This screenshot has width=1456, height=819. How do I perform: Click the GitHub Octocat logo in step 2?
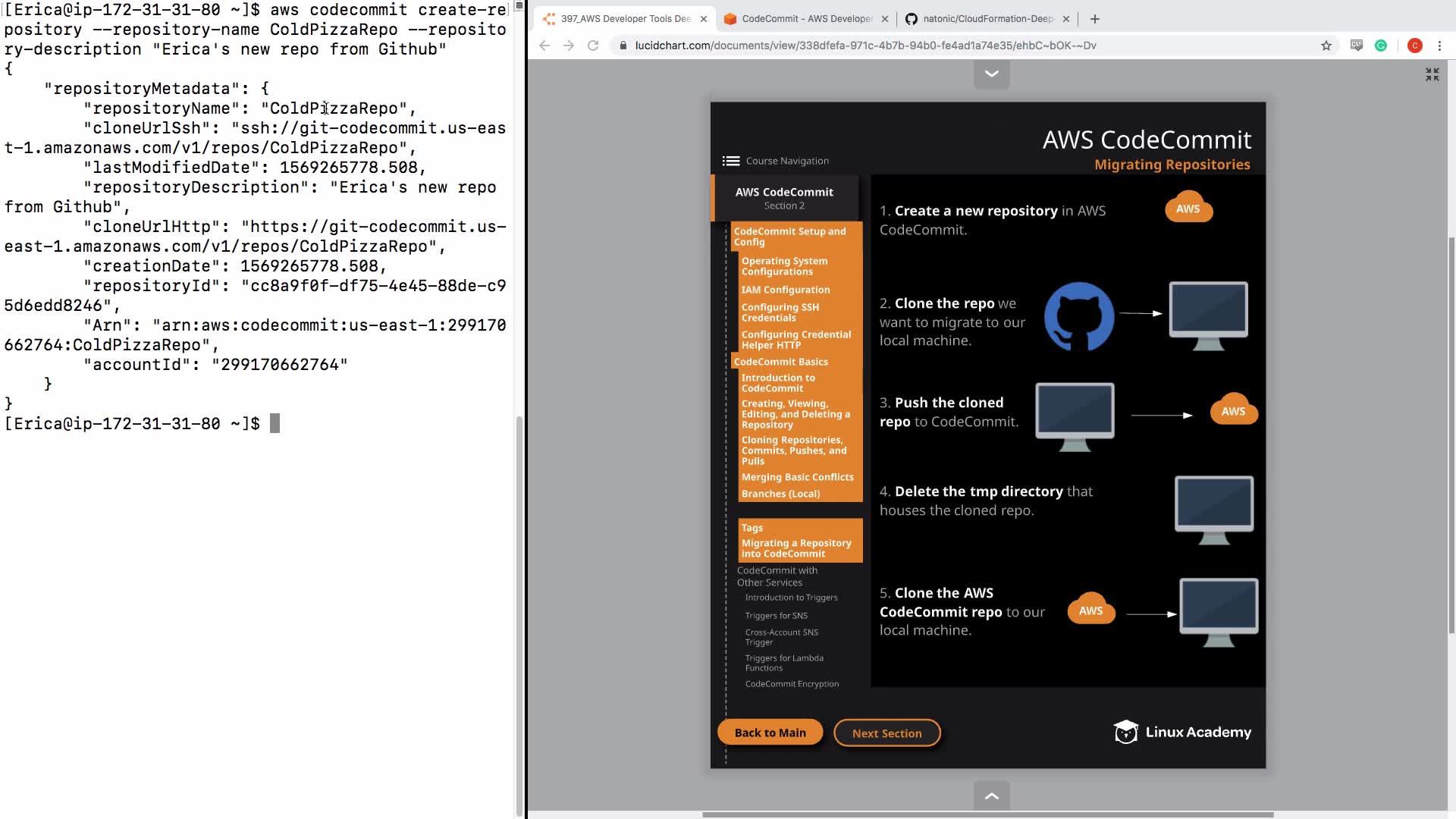tap(1078, 316)
